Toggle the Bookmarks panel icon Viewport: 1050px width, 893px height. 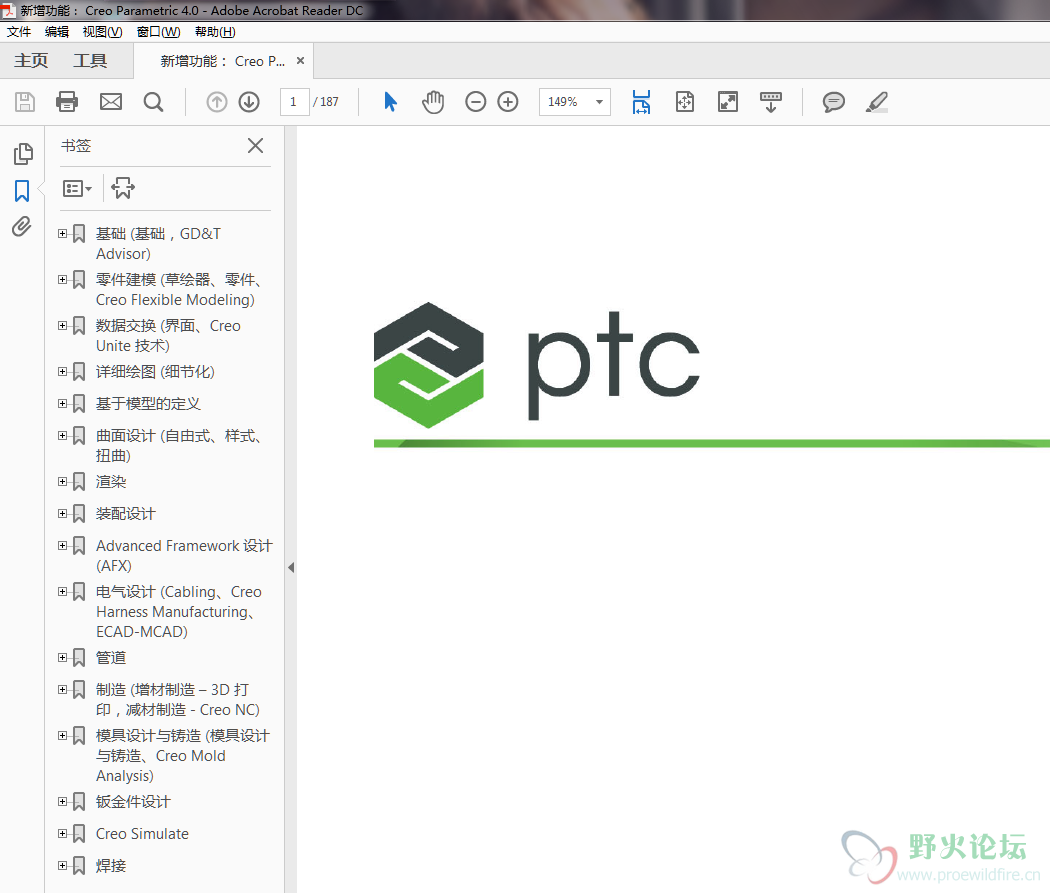click(x=22, y=190)
